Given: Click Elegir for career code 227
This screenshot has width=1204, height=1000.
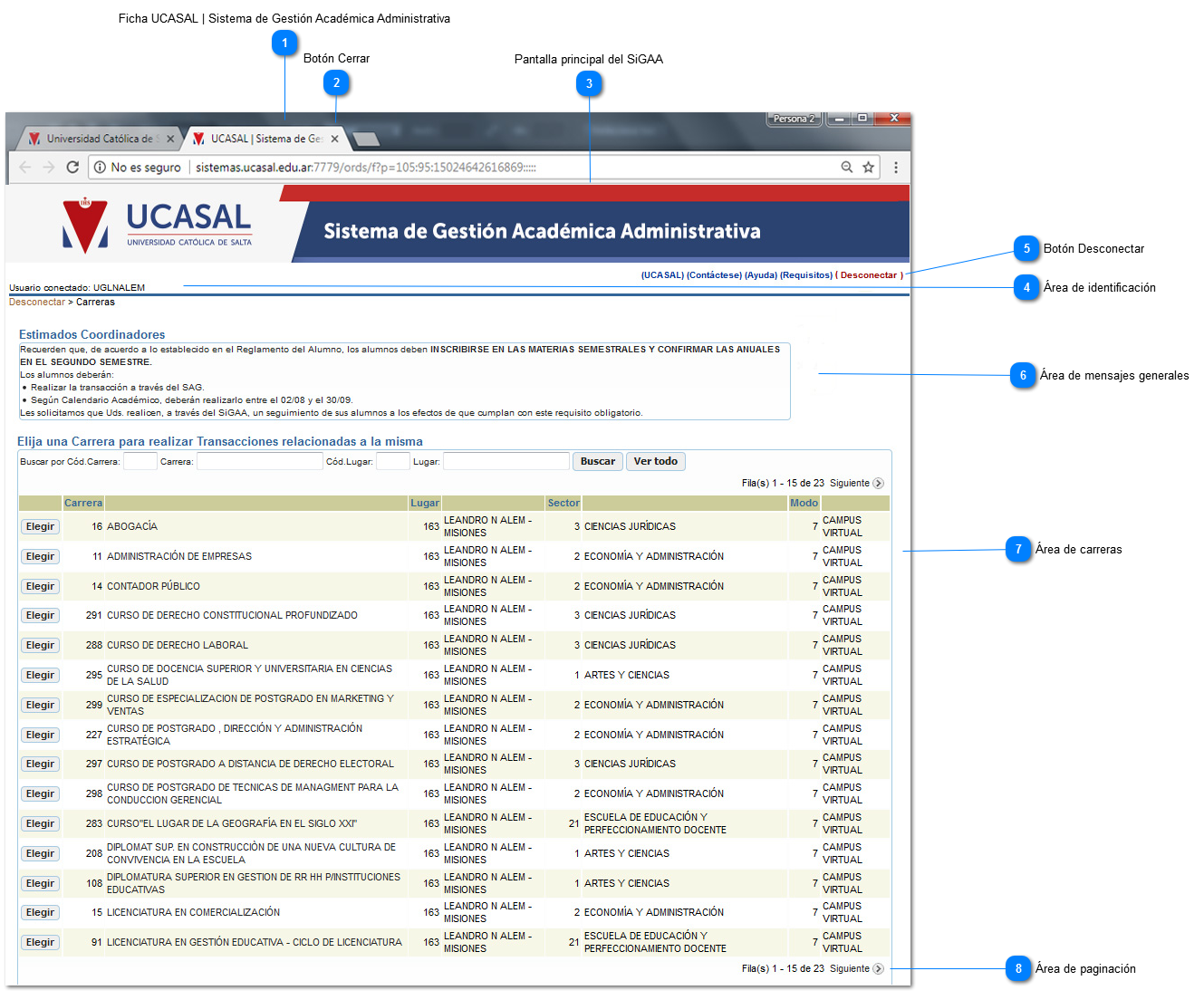Looking at the screenshot, I should [x=40, y=735].
